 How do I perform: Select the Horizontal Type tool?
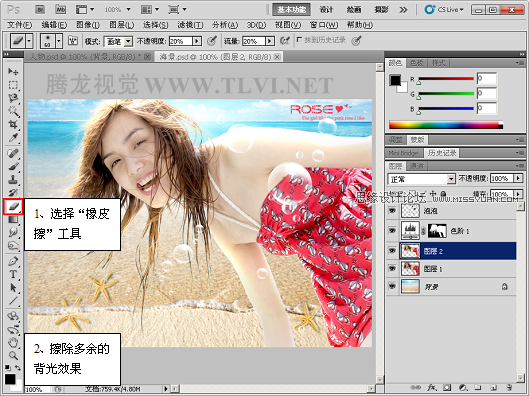[13, 274]
